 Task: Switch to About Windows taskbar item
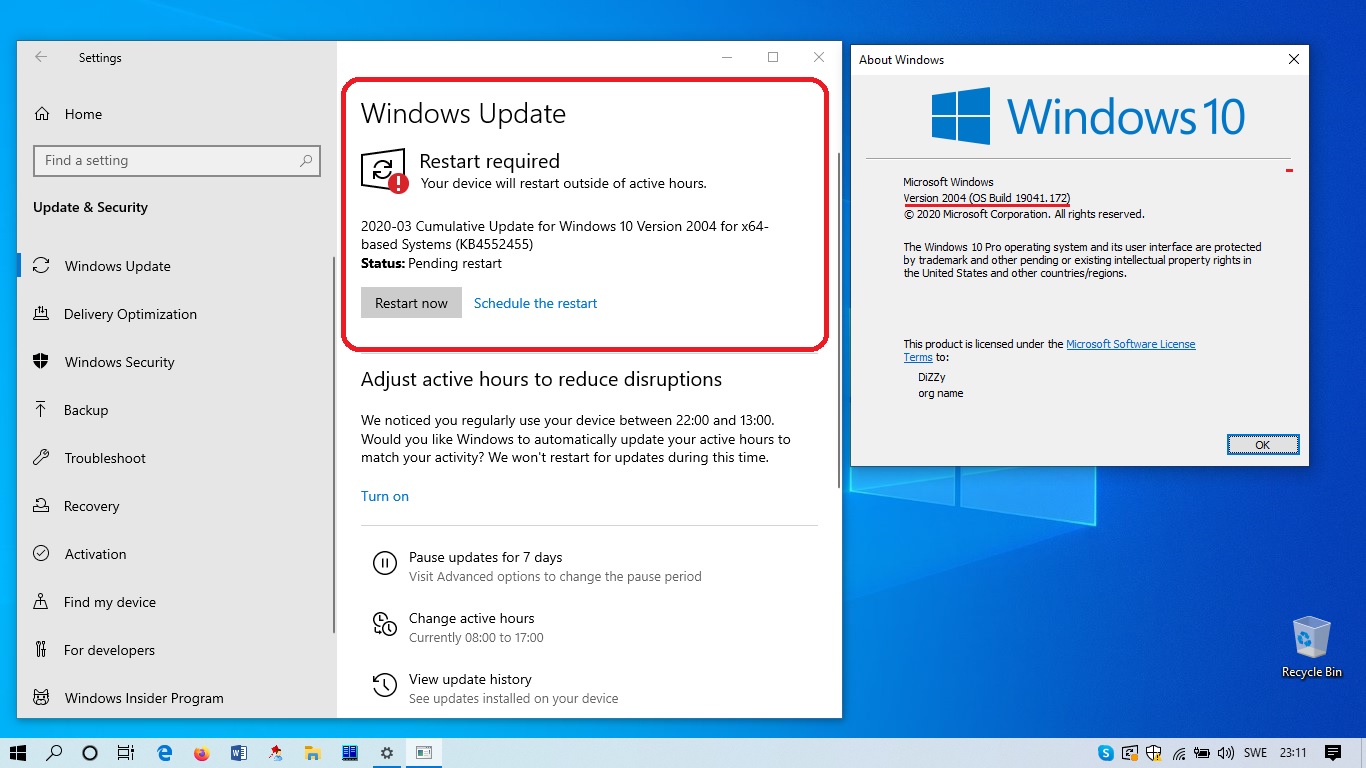click(x=424, y=753)
